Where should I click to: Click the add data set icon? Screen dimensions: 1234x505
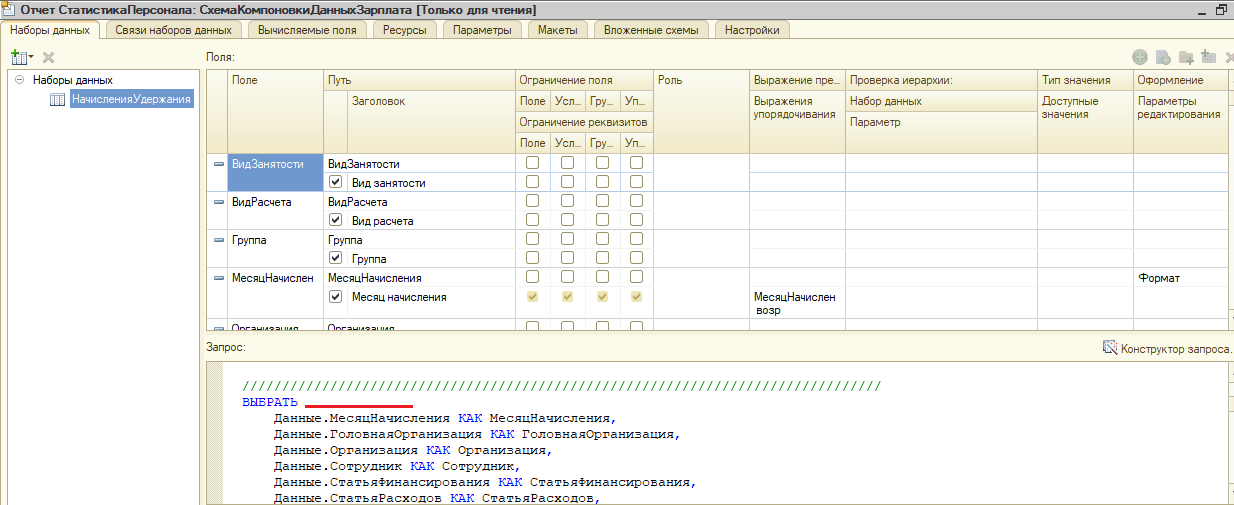point(20,58)
